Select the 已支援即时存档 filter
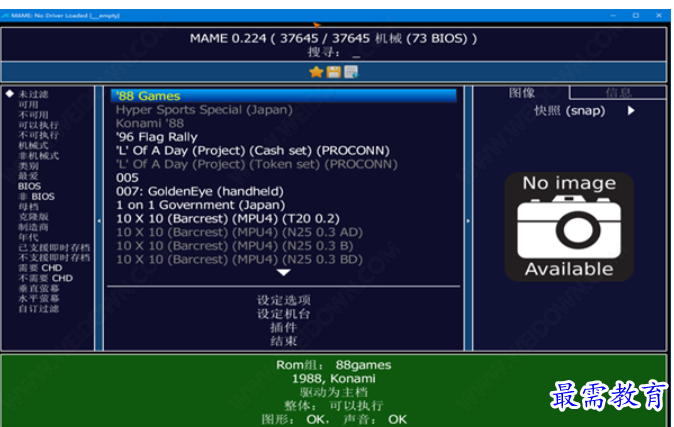This screenshot has height=427, width=674. [x=54, y=248]
